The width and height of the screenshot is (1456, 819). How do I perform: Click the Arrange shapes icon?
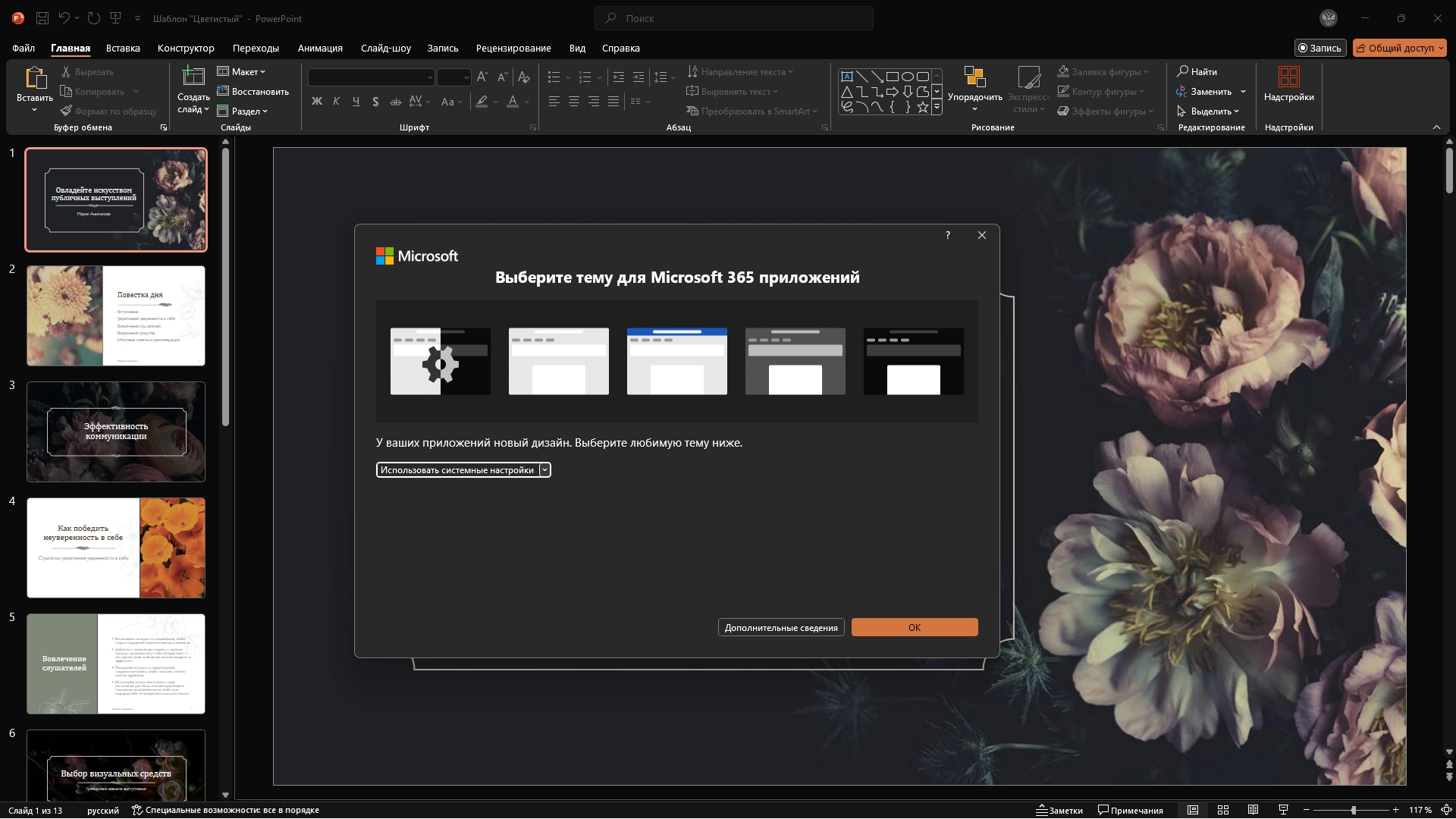click(x=974, y=77)
